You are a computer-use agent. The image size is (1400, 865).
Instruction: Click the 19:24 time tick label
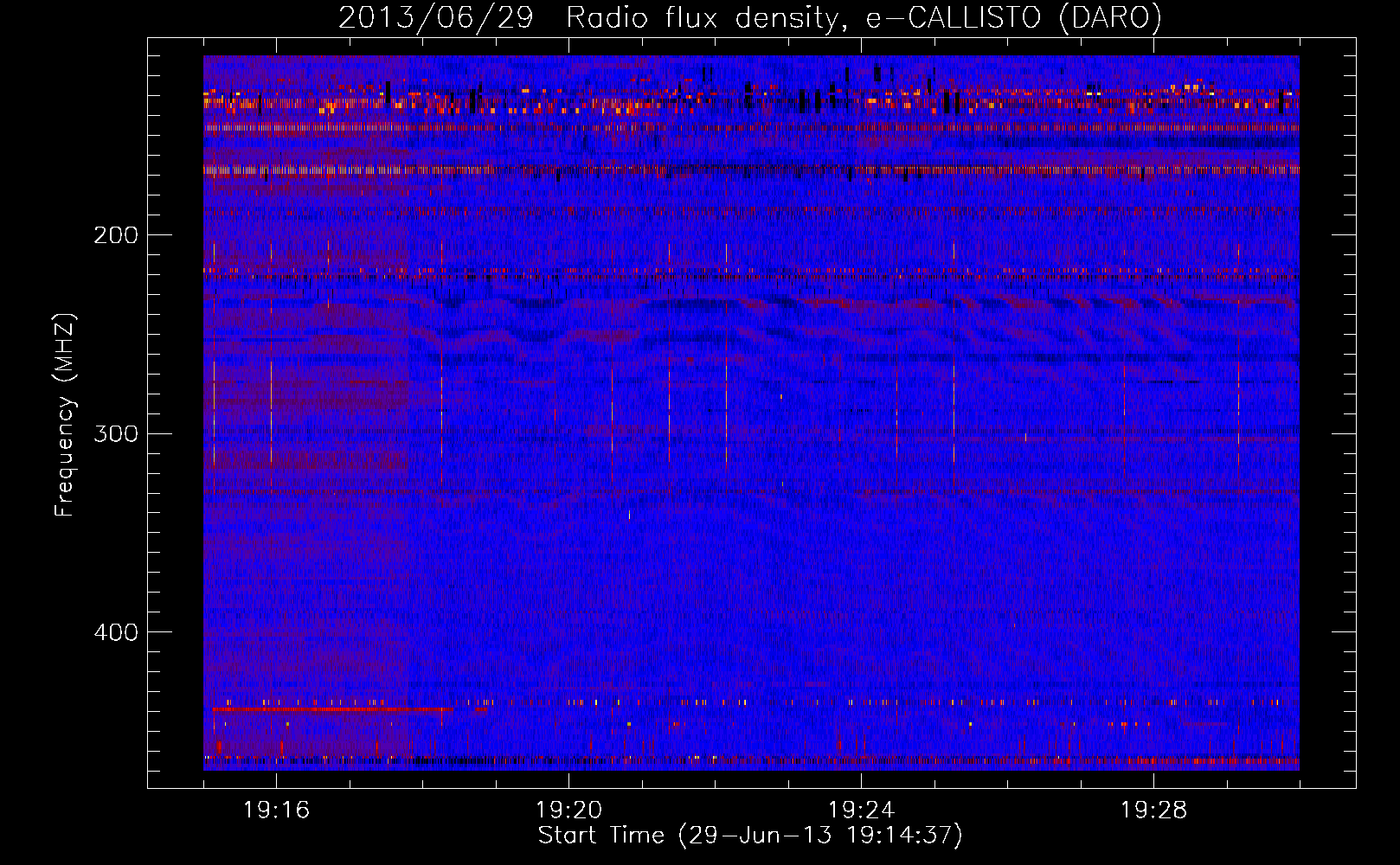[x=861, y=811]
